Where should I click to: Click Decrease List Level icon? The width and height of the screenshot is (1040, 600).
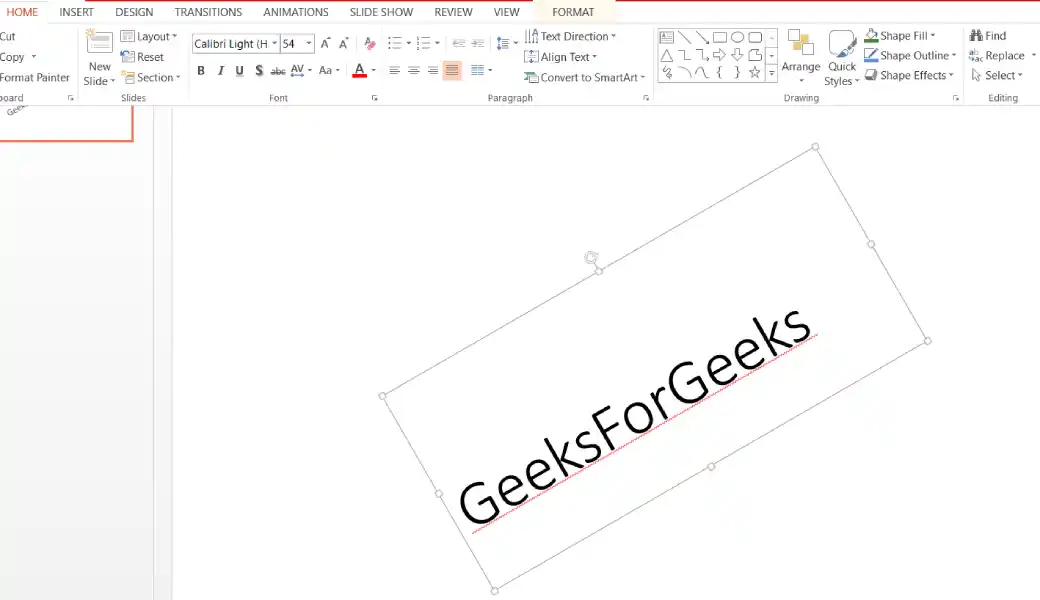(458, 44)
